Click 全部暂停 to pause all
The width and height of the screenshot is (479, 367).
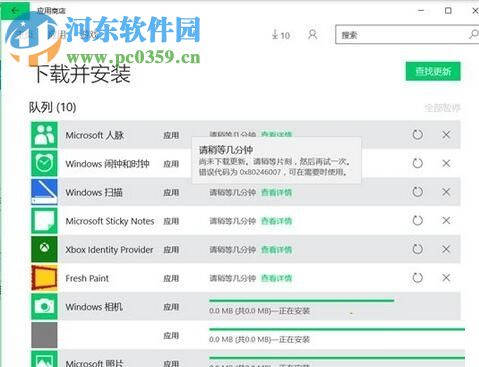(442, 108)
